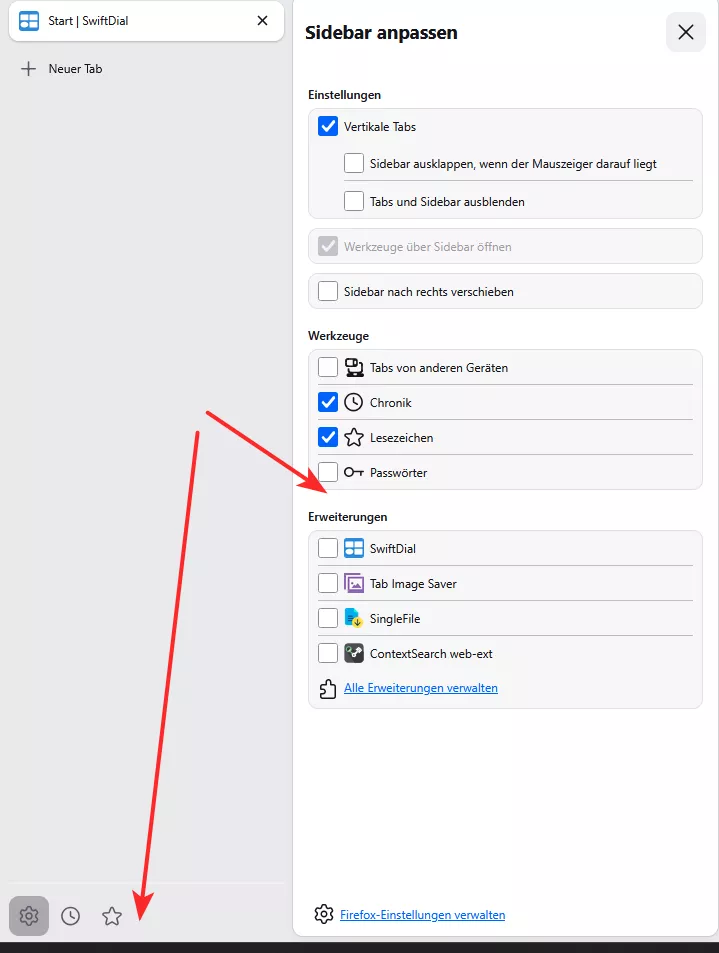
Task: Enable the Passwörter tool checkbox
Action: coord(328,472)
